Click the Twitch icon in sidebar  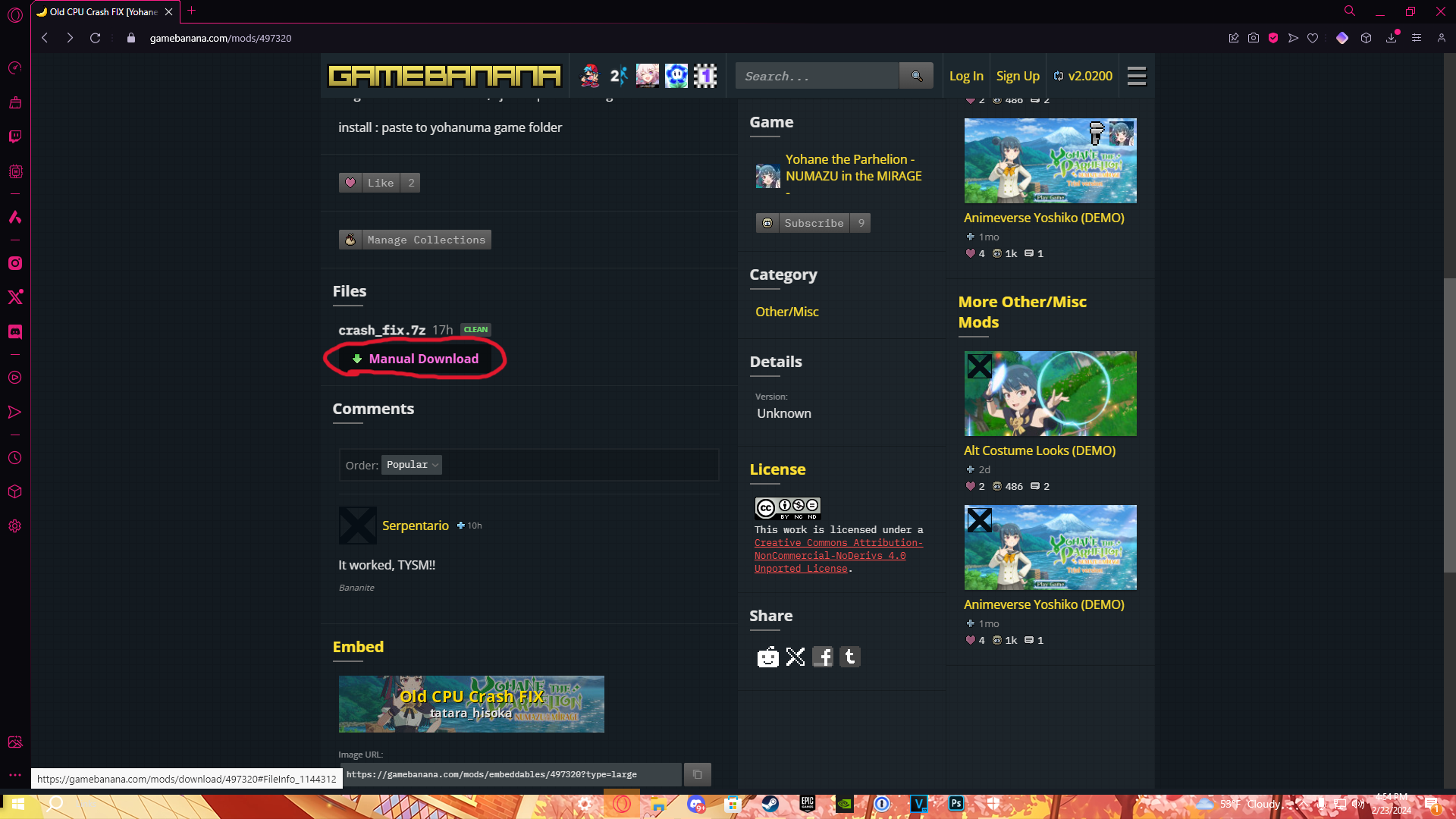pos(15,136)
